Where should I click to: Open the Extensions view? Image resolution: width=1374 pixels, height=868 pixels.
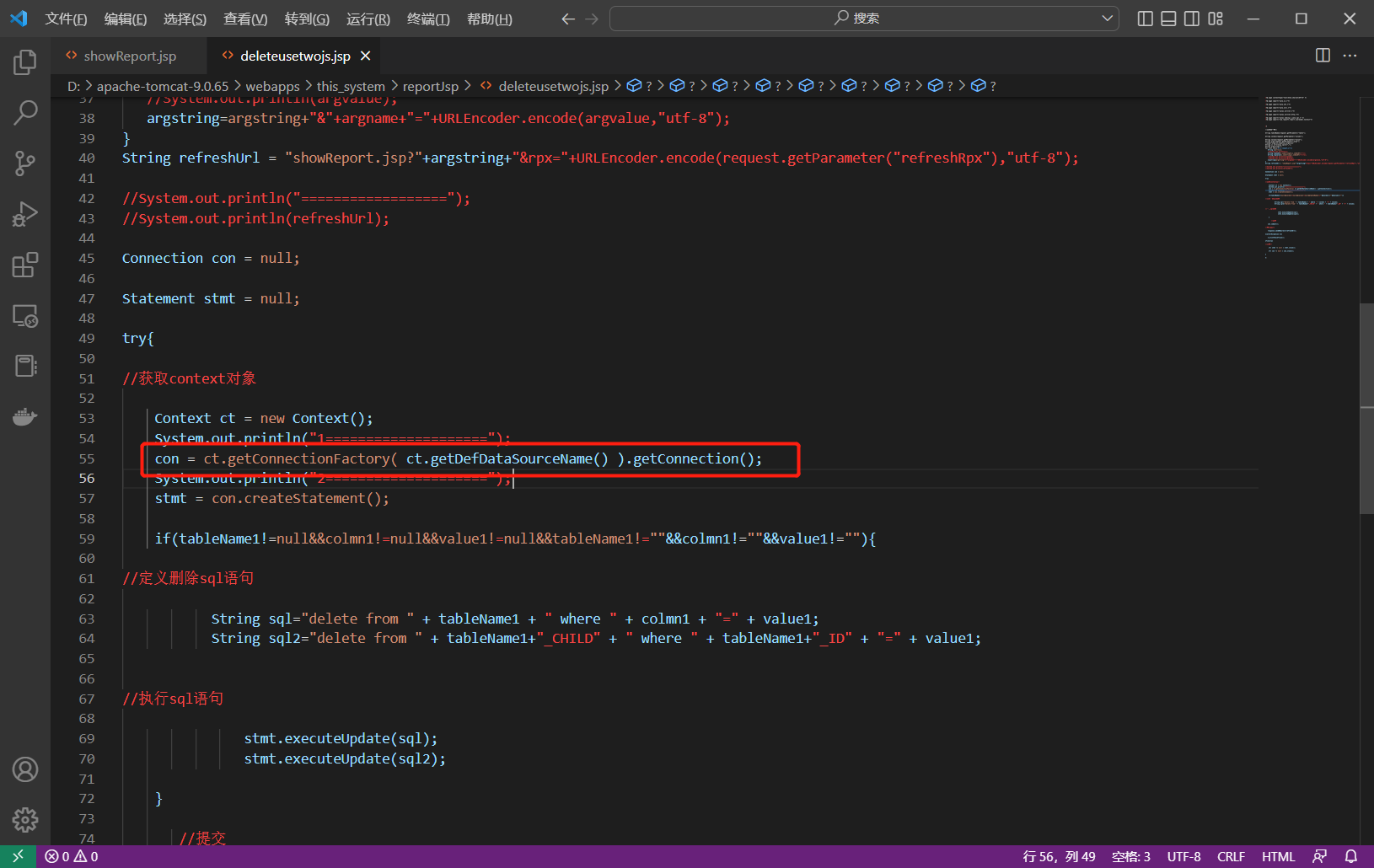pos(25,265)
